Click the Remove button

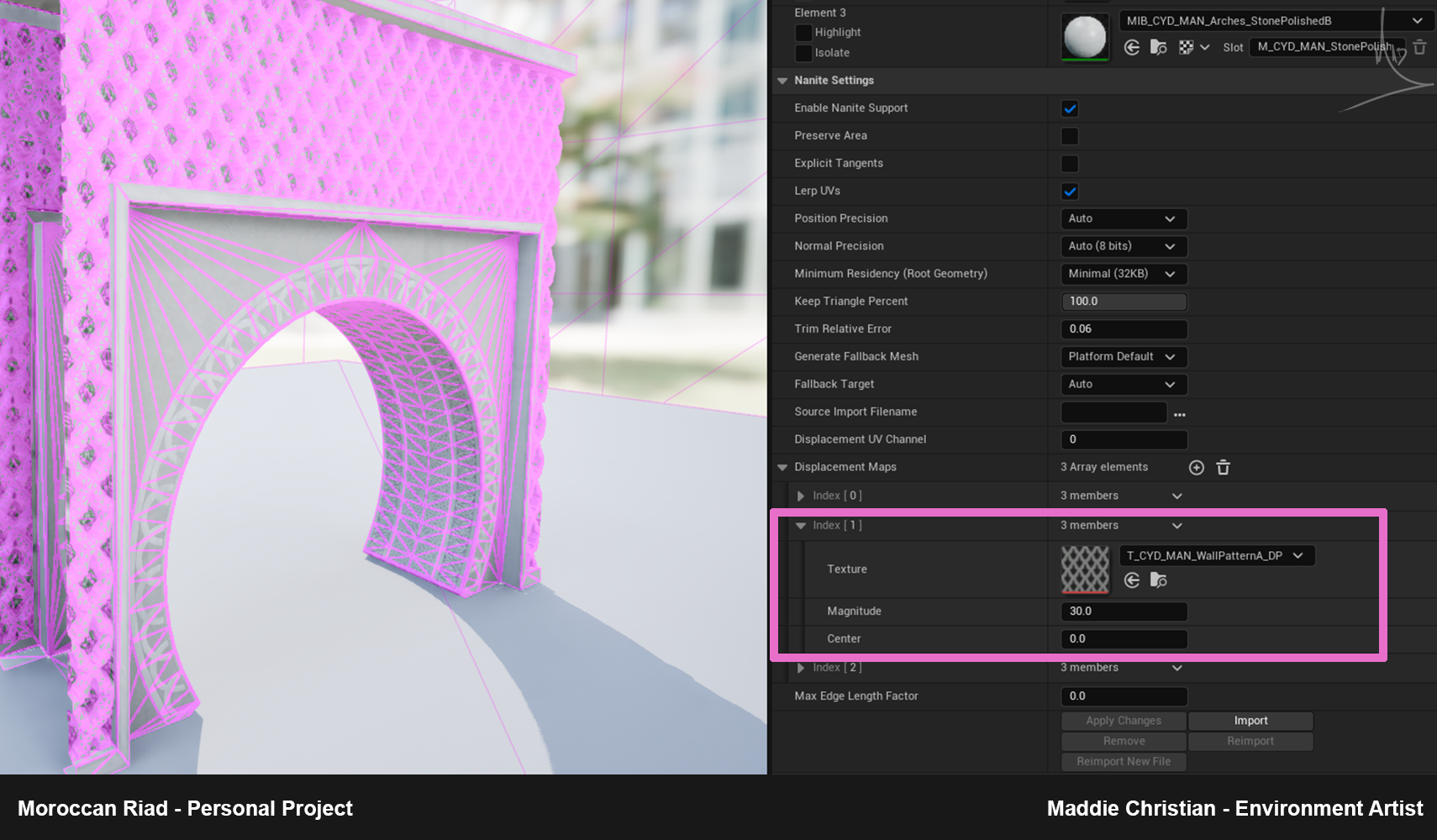(x=1124, y=741)
